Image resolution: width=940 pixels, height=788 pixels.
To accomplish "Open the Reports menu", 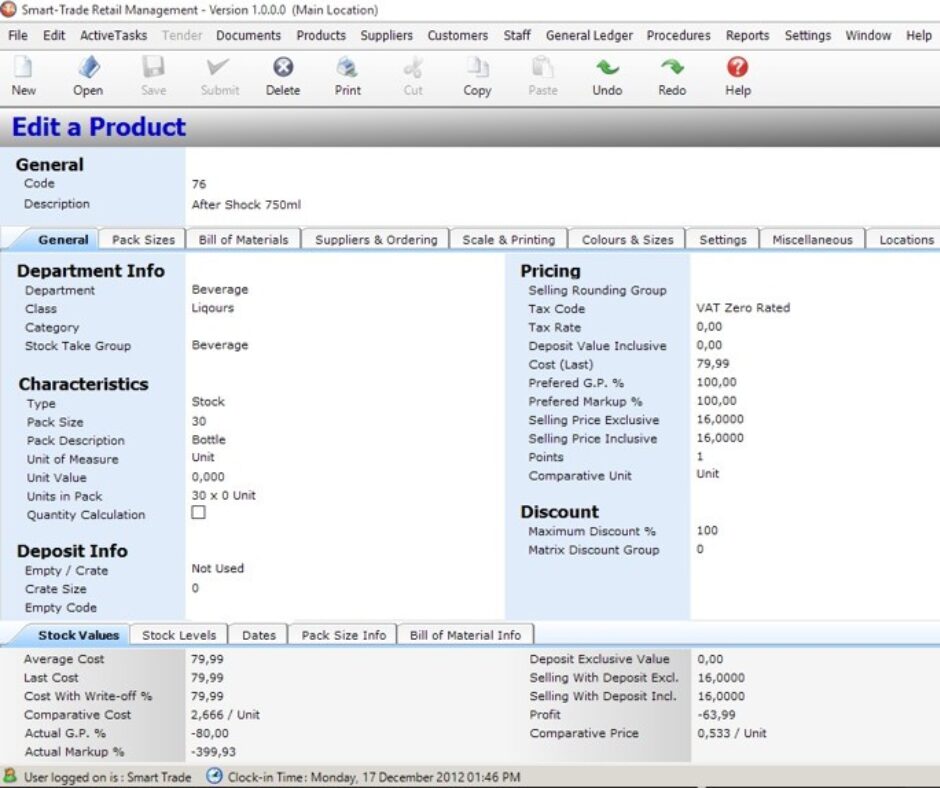I will tap(747, 35).
